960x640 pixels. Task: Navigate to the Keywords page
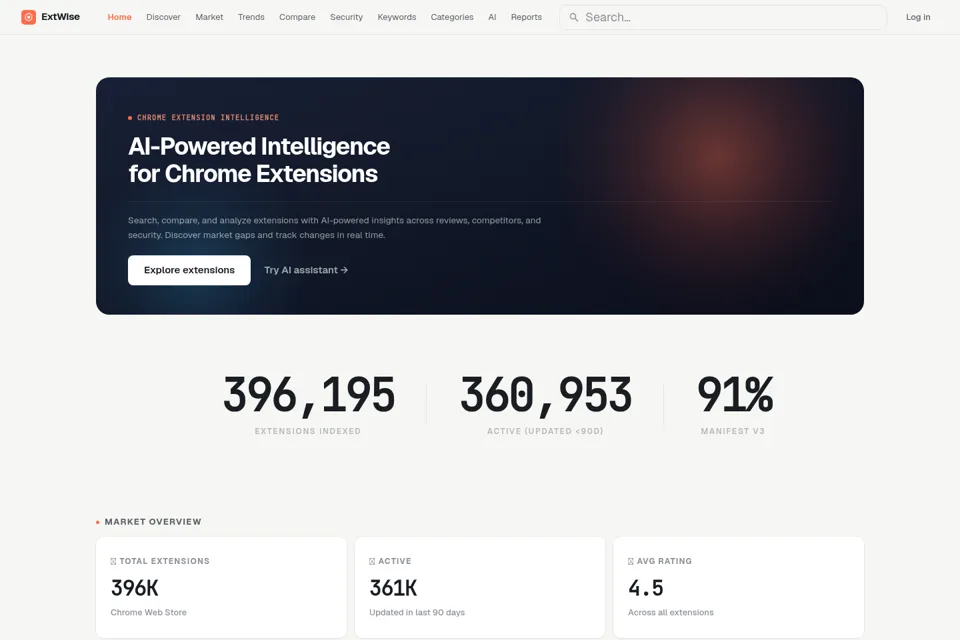click(x=397, y=17)
